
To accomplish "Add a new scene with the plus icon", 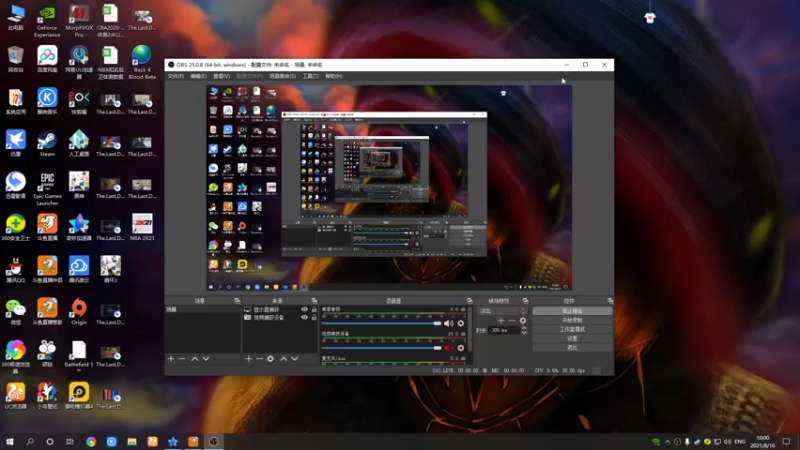I will (x=171, y=359).
